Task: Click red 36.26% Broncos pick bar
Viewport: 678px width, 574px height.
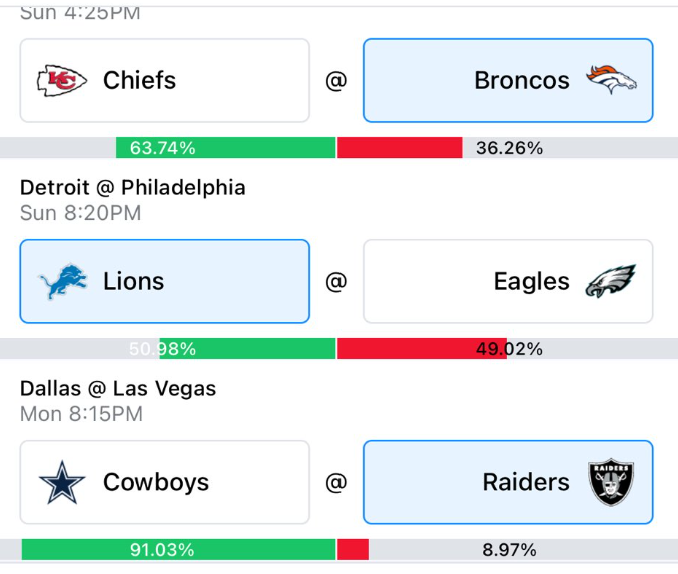Action: 400,148
